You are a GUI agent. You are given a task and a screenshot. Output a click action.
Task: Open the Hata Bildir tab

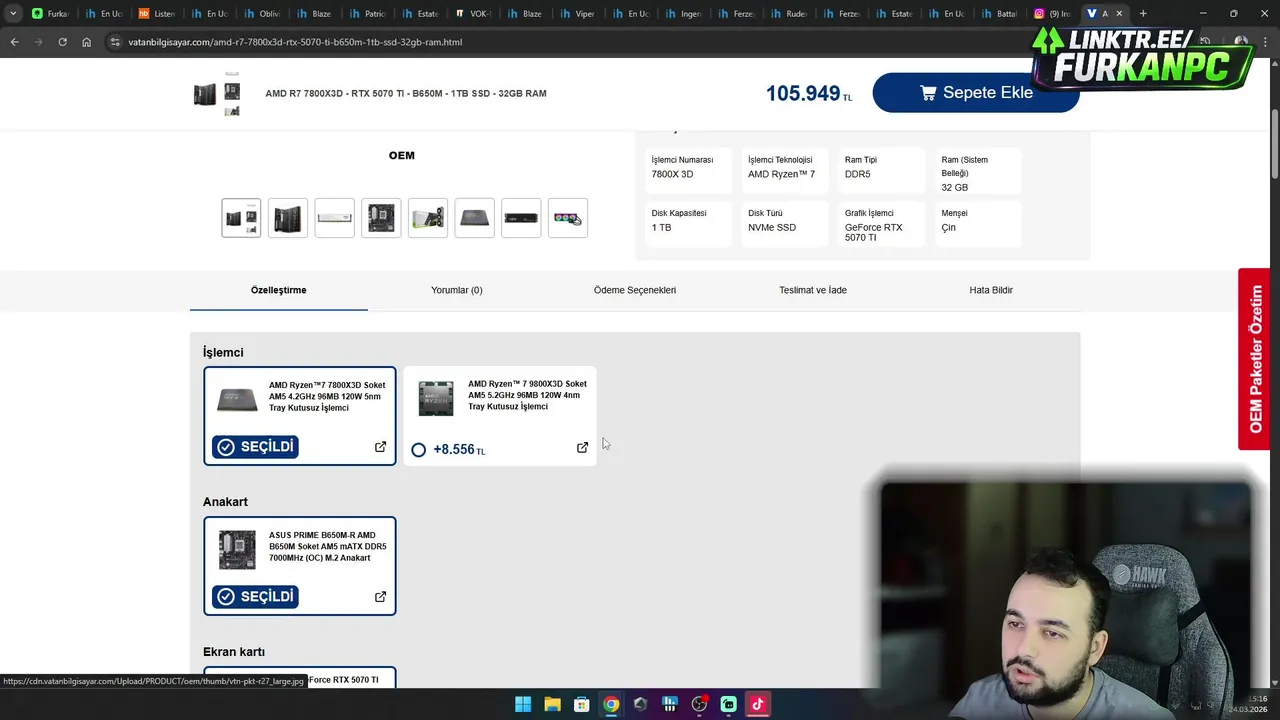(991, 290)
